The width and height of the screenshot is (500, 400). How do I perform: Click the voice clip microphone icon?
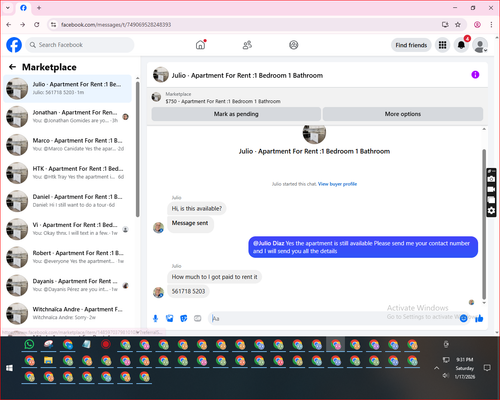[155, 319]
